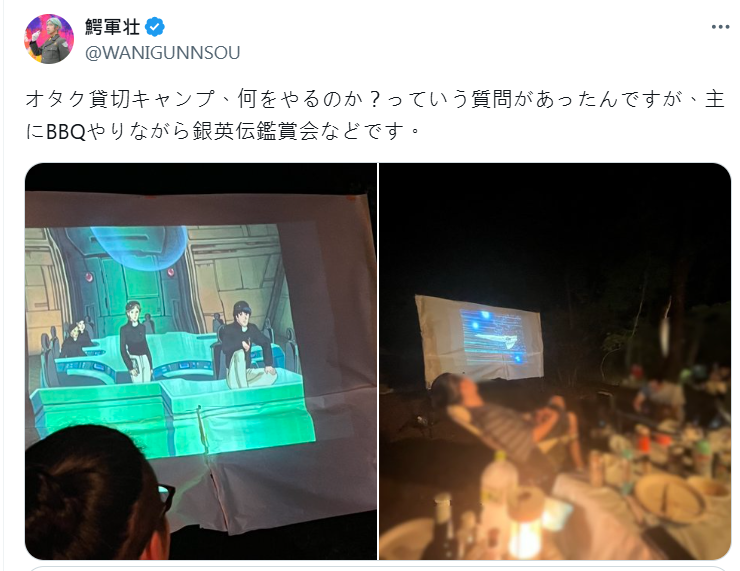Image resolution: width=740 pixels, height=571 pixels.
Task: Open the 鰐軍壮 profile avatar
Action: point(49,39)
